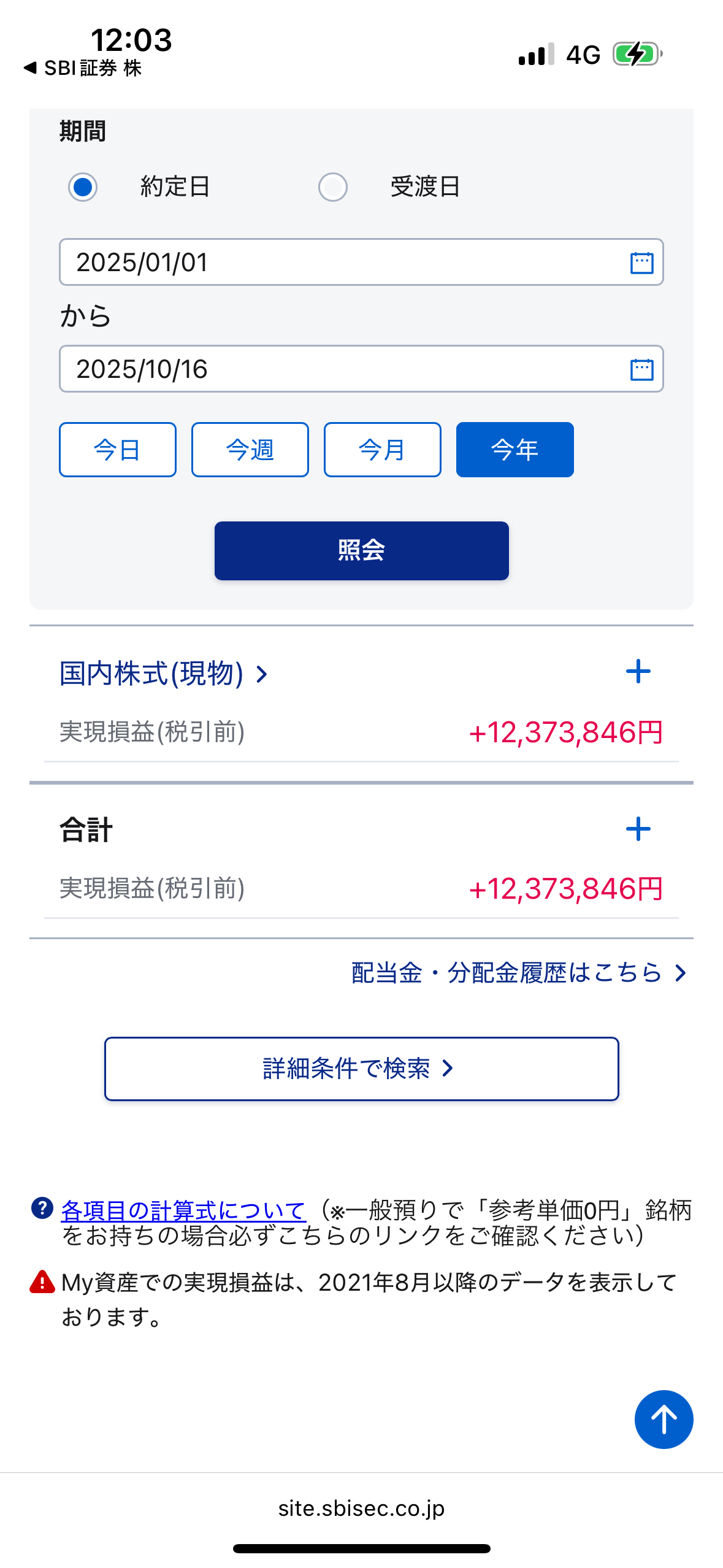Tap the back arrow to SBI証券 株
The width and height of the screenshot is (723, 1568).
pyautogui.click(x=30, y=68)
